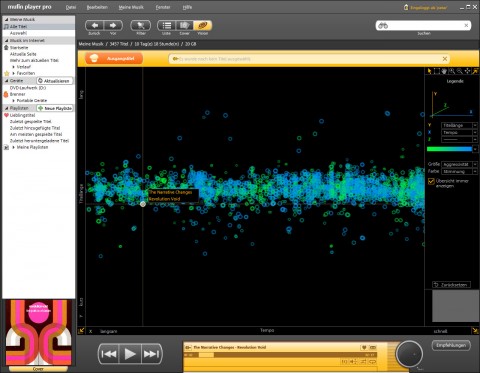Screen dimensions: 480x373
Task: Click the Aktualisieren button
Action: (54, 81)
